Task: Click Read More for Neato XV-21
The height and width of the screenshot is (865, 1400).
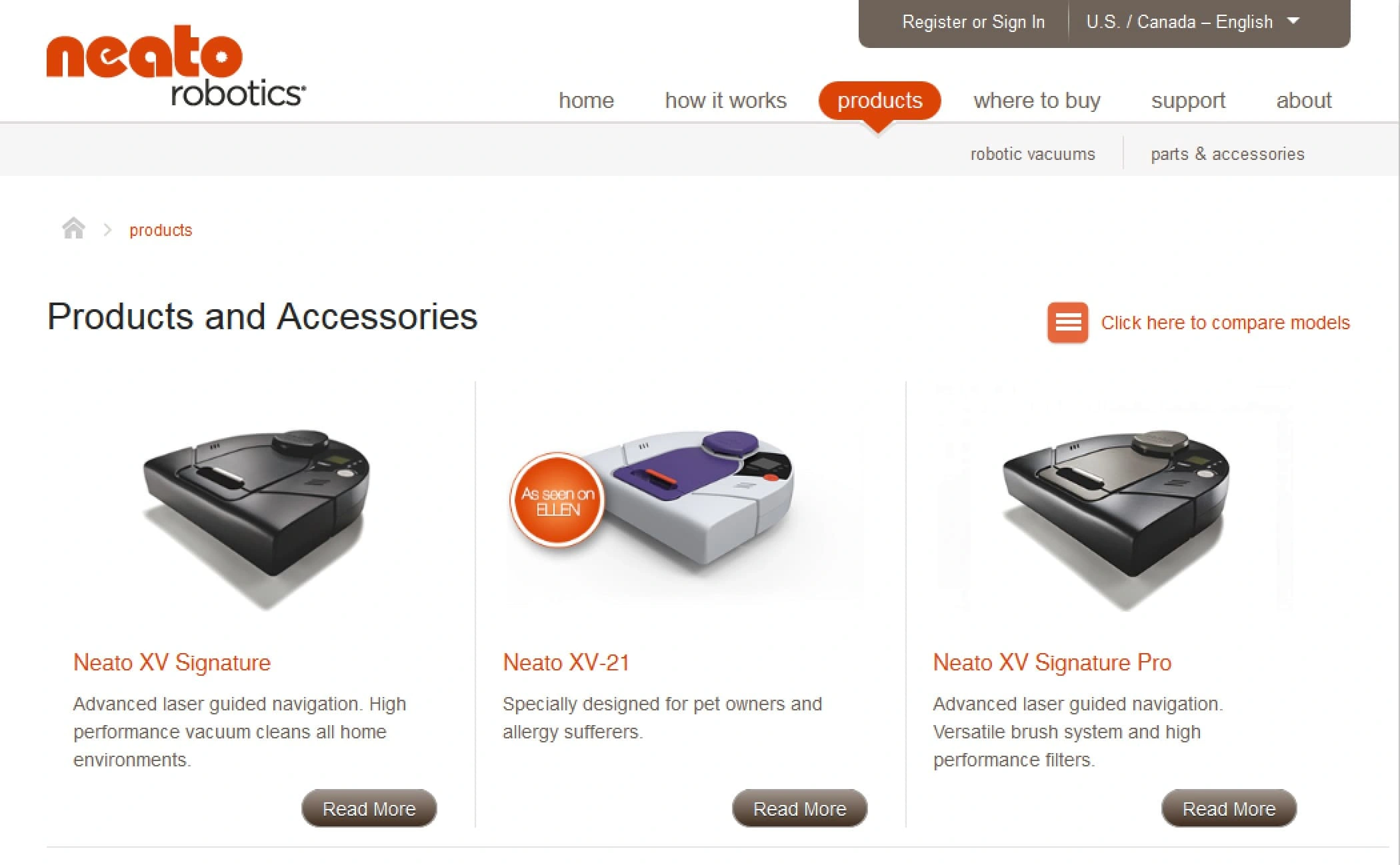Action: [799, 808]
